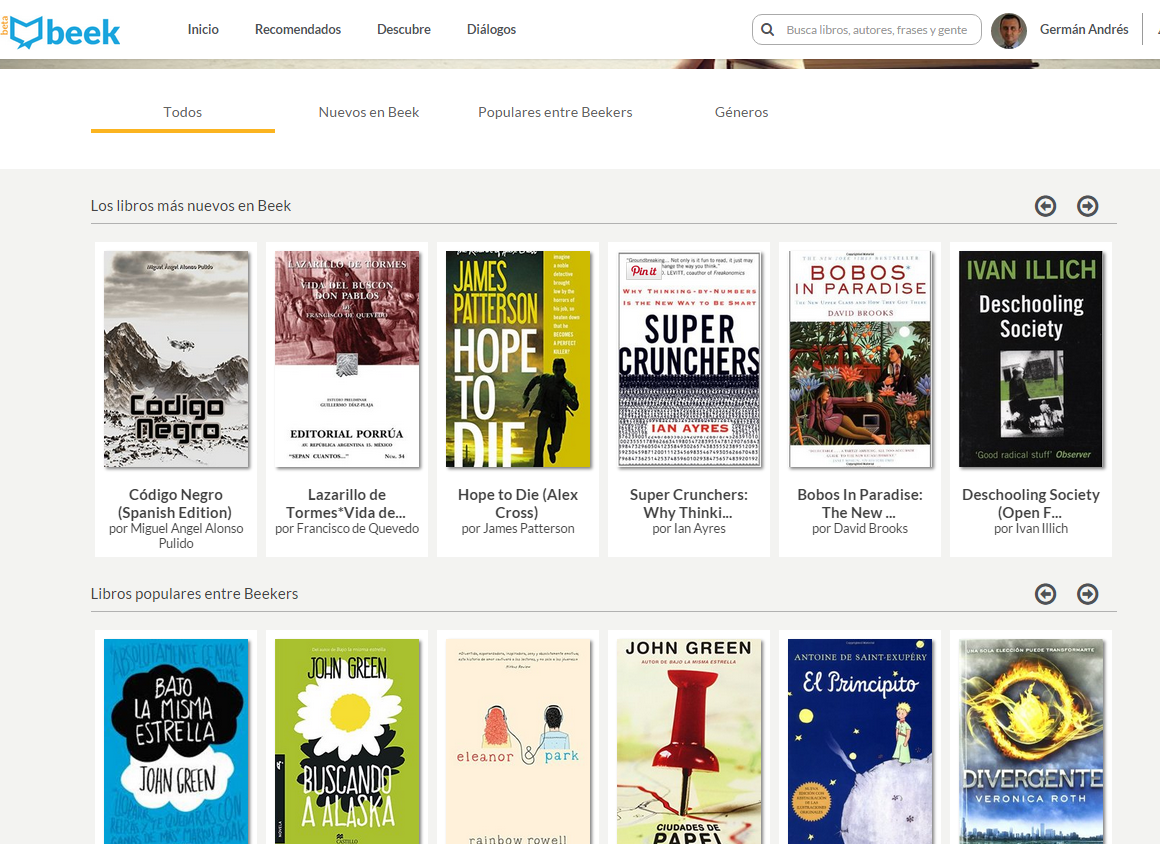Open Ciudades de Papel cover
Image resolution: width=1160 pixels, height=844 pixels.
[689, 741]
